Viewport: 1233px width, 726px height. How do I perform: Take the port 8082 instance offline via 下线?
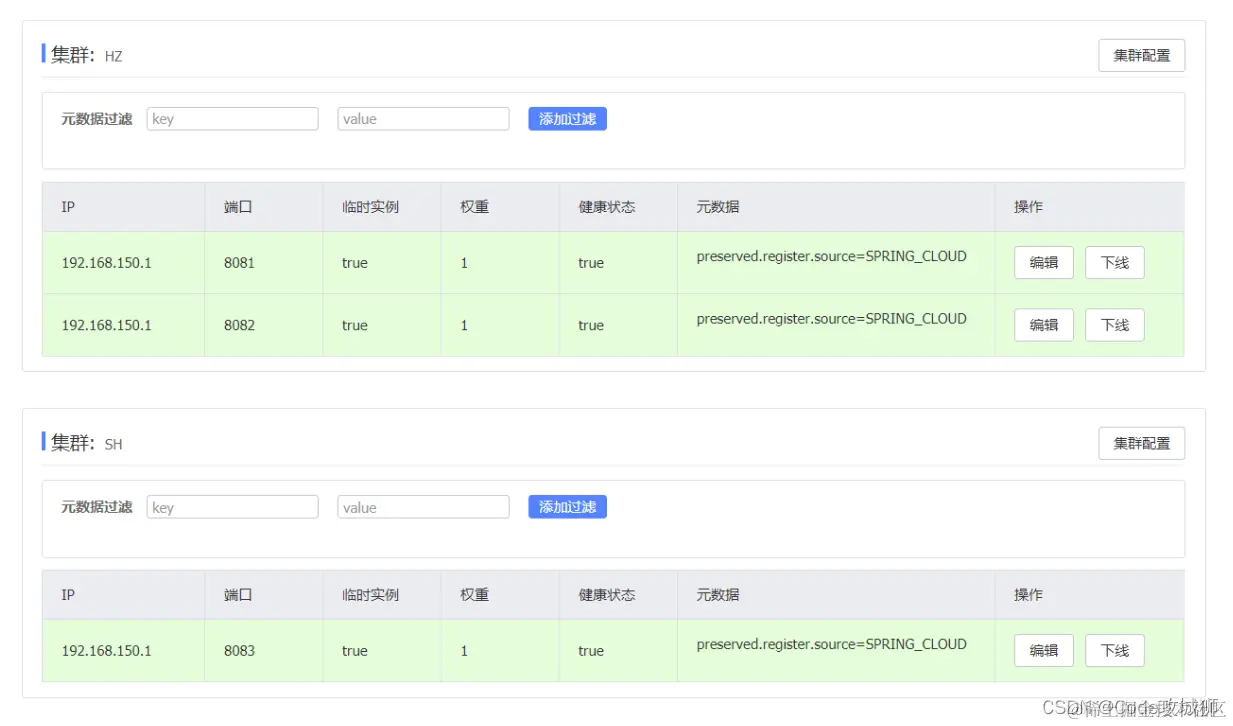click(1114, 324)
